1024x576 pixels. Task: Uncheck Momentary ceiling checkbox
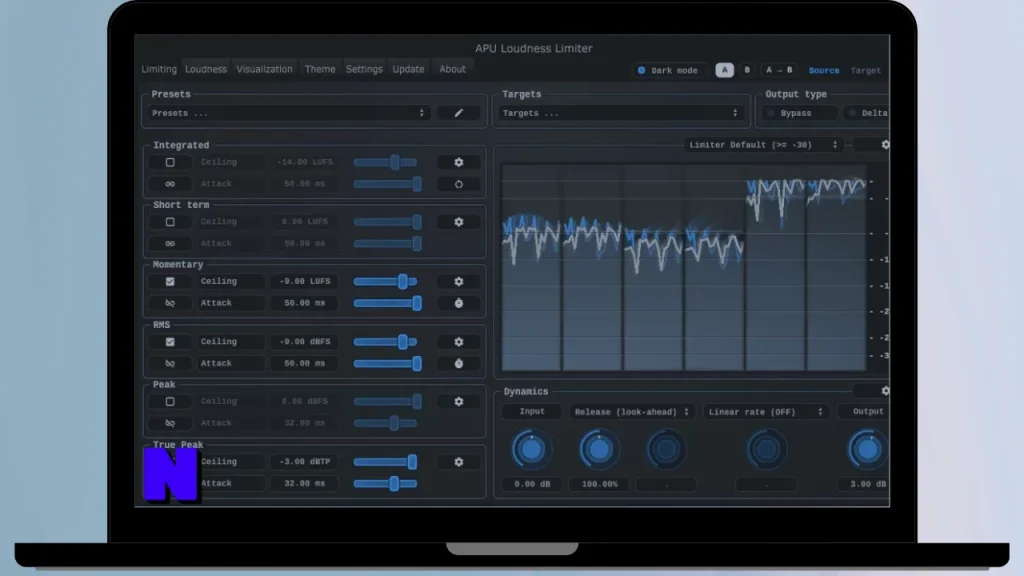170,281
